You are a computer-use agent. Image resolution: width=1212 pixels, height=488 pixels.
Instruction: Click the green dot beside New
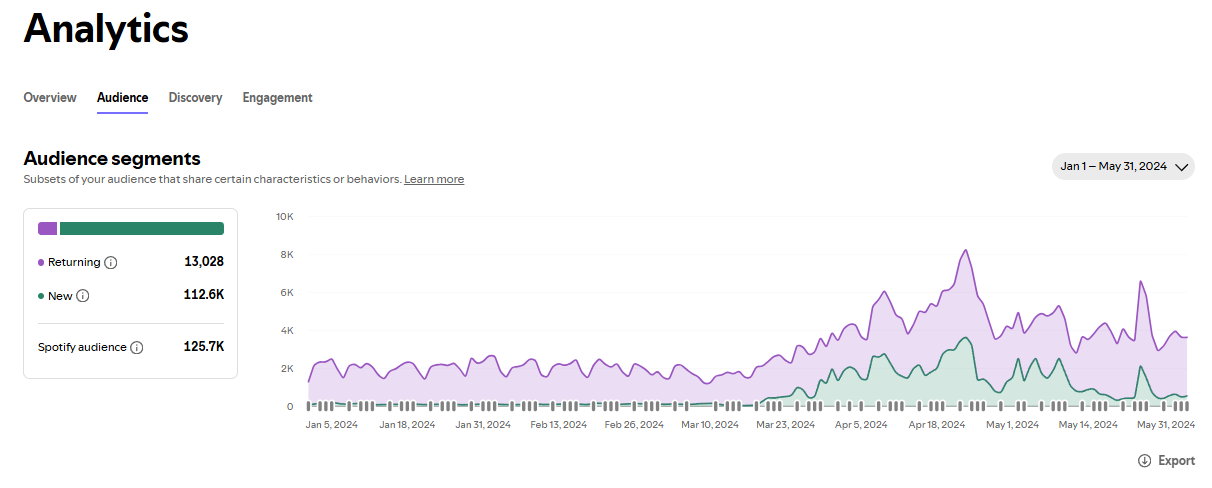41,296
